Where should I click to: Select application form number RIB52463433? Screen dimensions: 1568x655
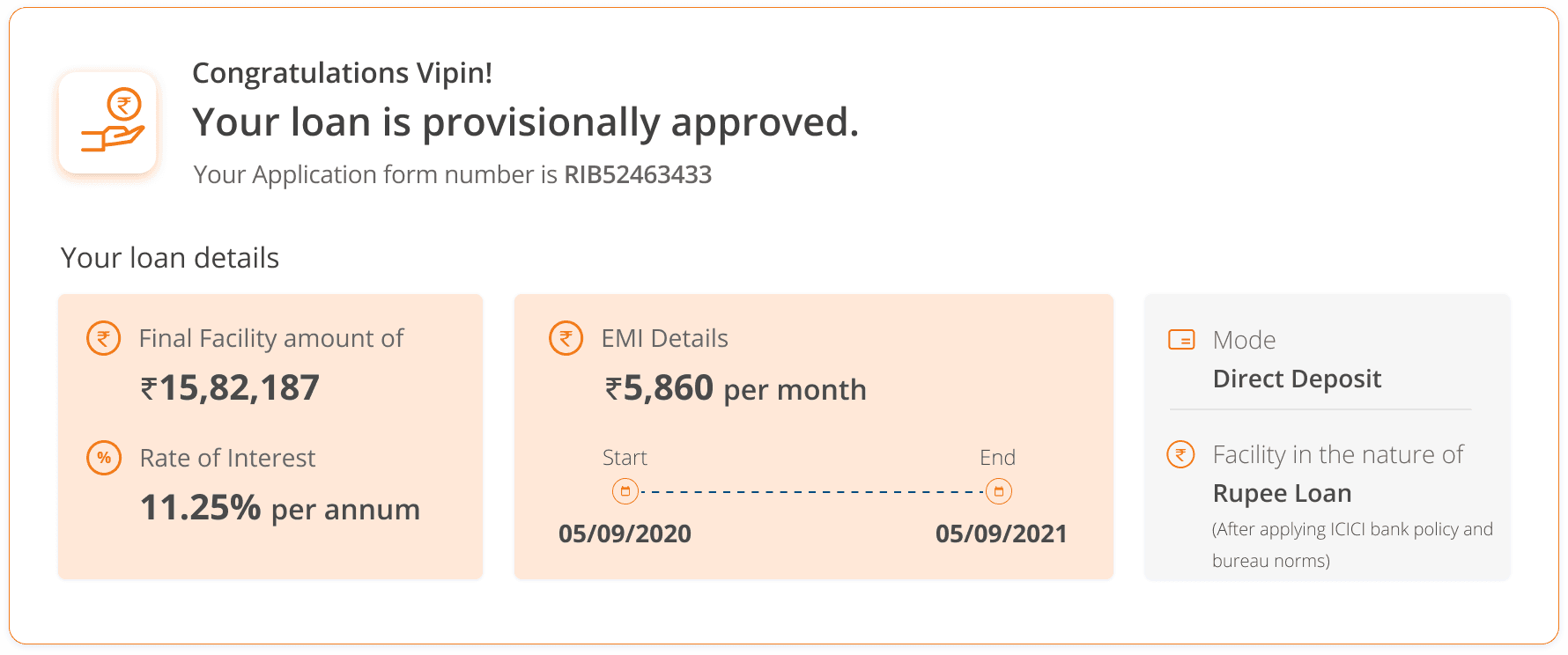tap(638, 174)
